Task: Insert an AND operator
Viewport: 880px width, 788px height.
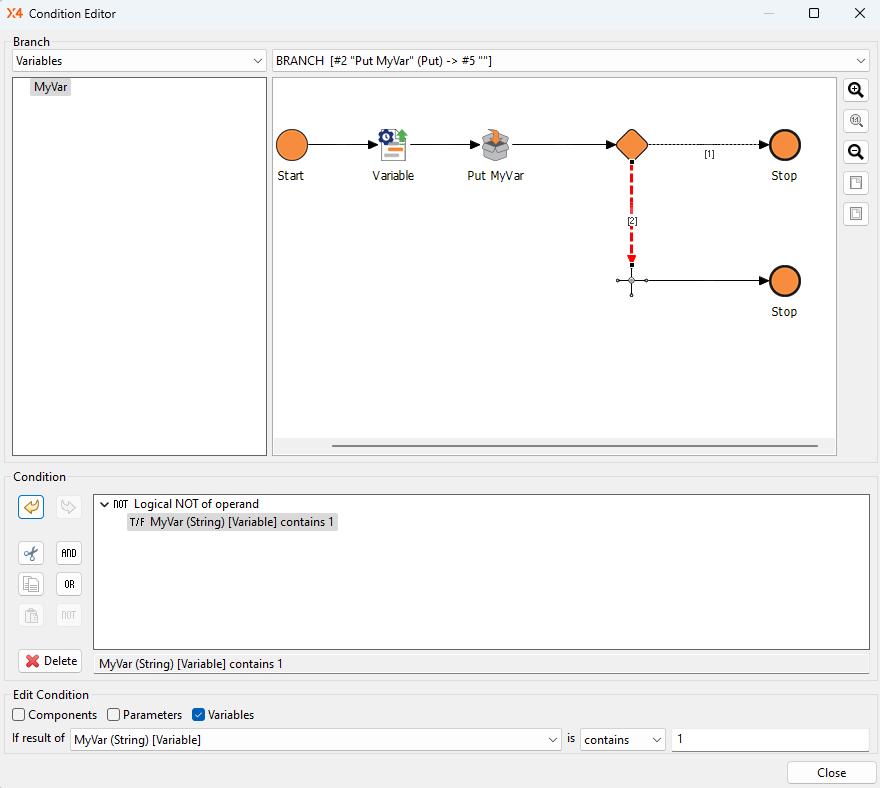Action: tap(68, 553)
